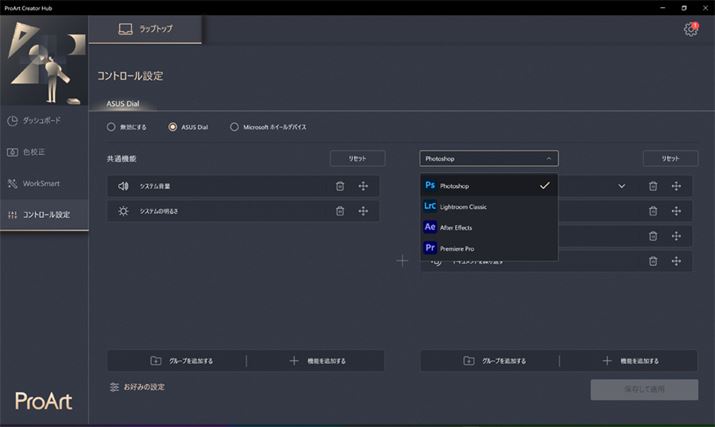The width and height of the screenshot is (715, 427).
Task: Click the お好みの設定 preferences icon
Action: click(115, 387)
